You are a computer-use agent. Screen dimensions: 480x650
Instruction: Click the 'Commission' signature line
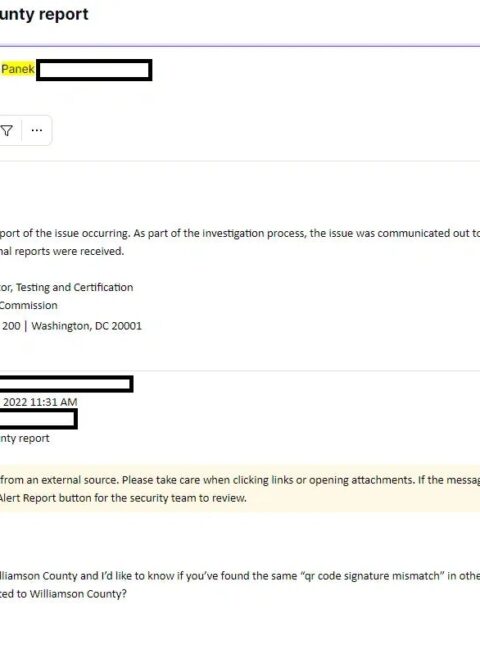click(29, 306)
